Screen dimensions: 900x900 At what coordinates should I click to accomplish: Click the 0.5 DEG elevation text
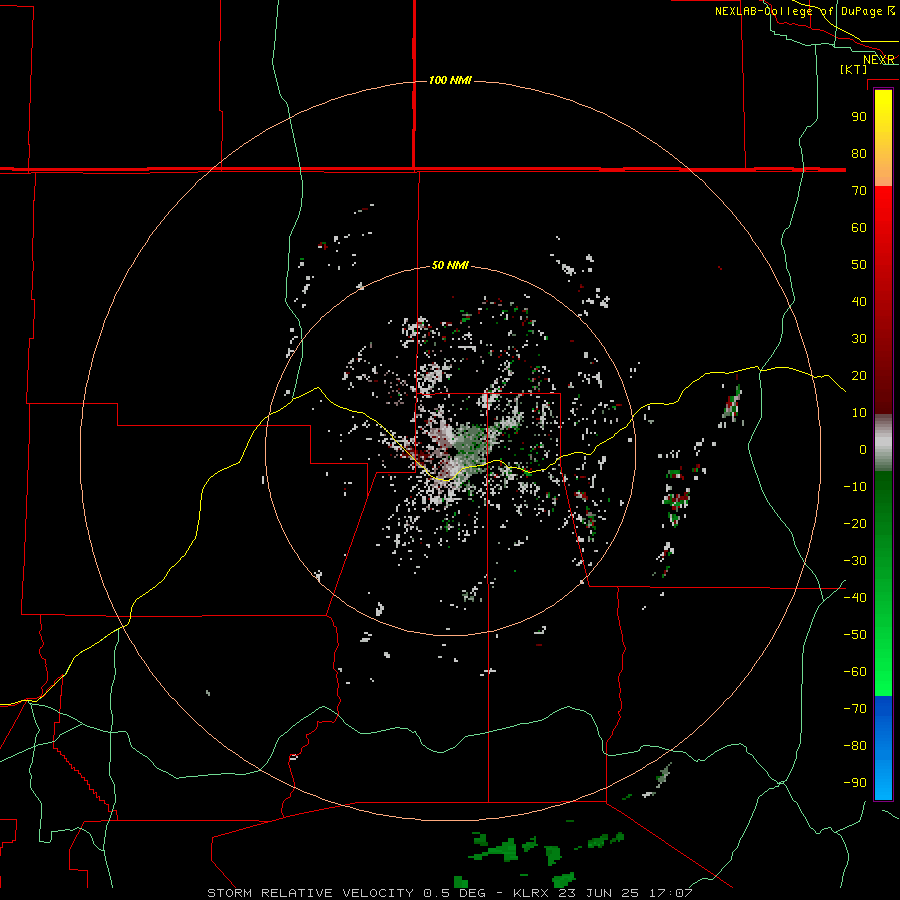click(x=454, y=893)
